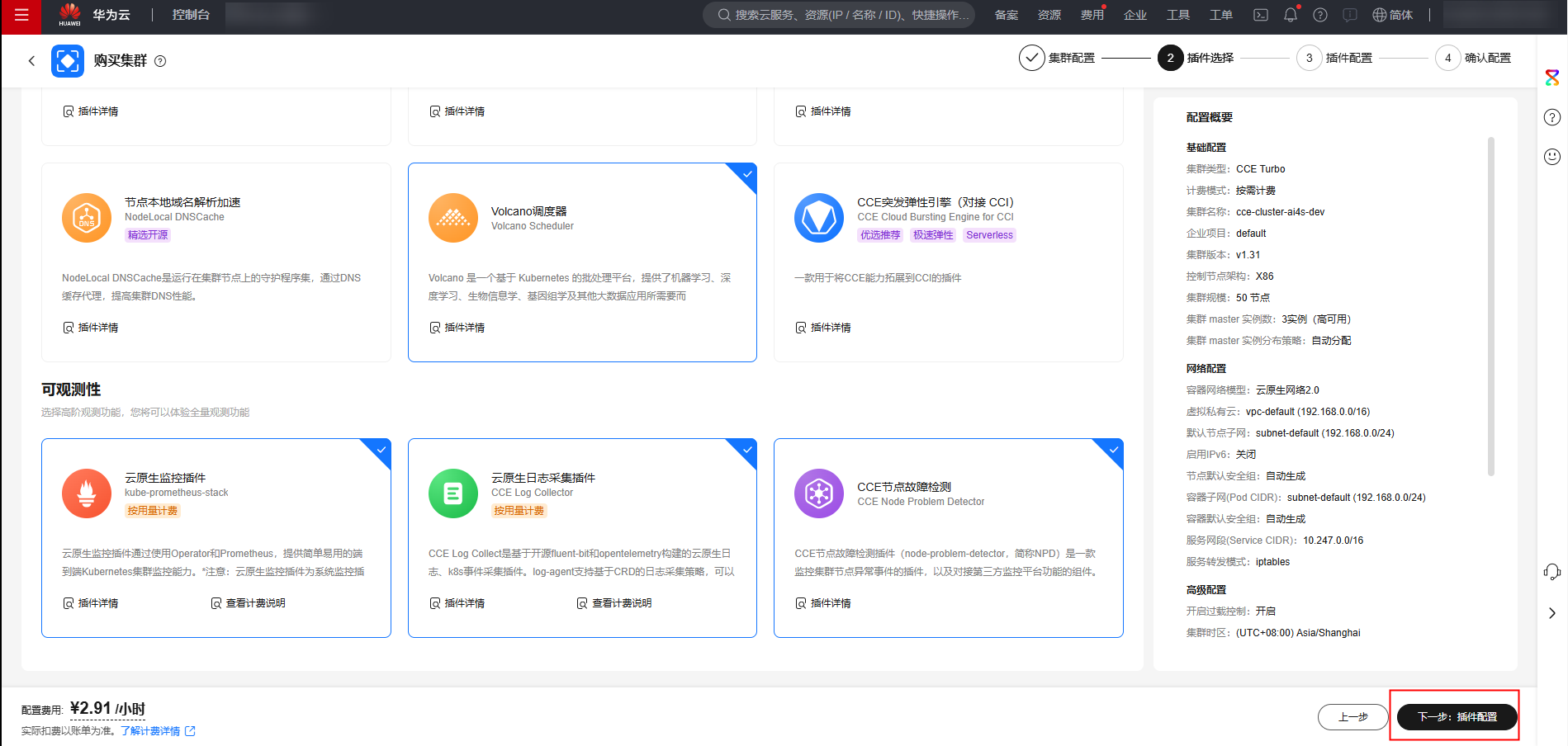
Task: Select the 节点本地域名解析加速 plugin card
Action: [x=216, y=262]
